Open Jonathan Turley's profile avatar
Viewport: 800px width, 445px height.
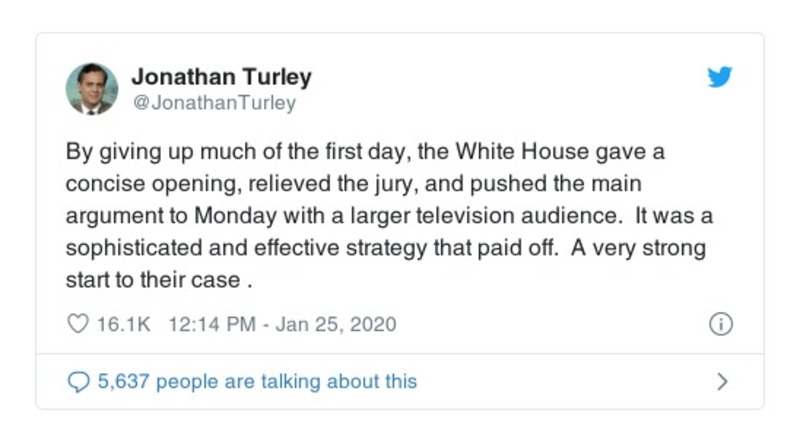pyautogui.click(x=92, y=88)
